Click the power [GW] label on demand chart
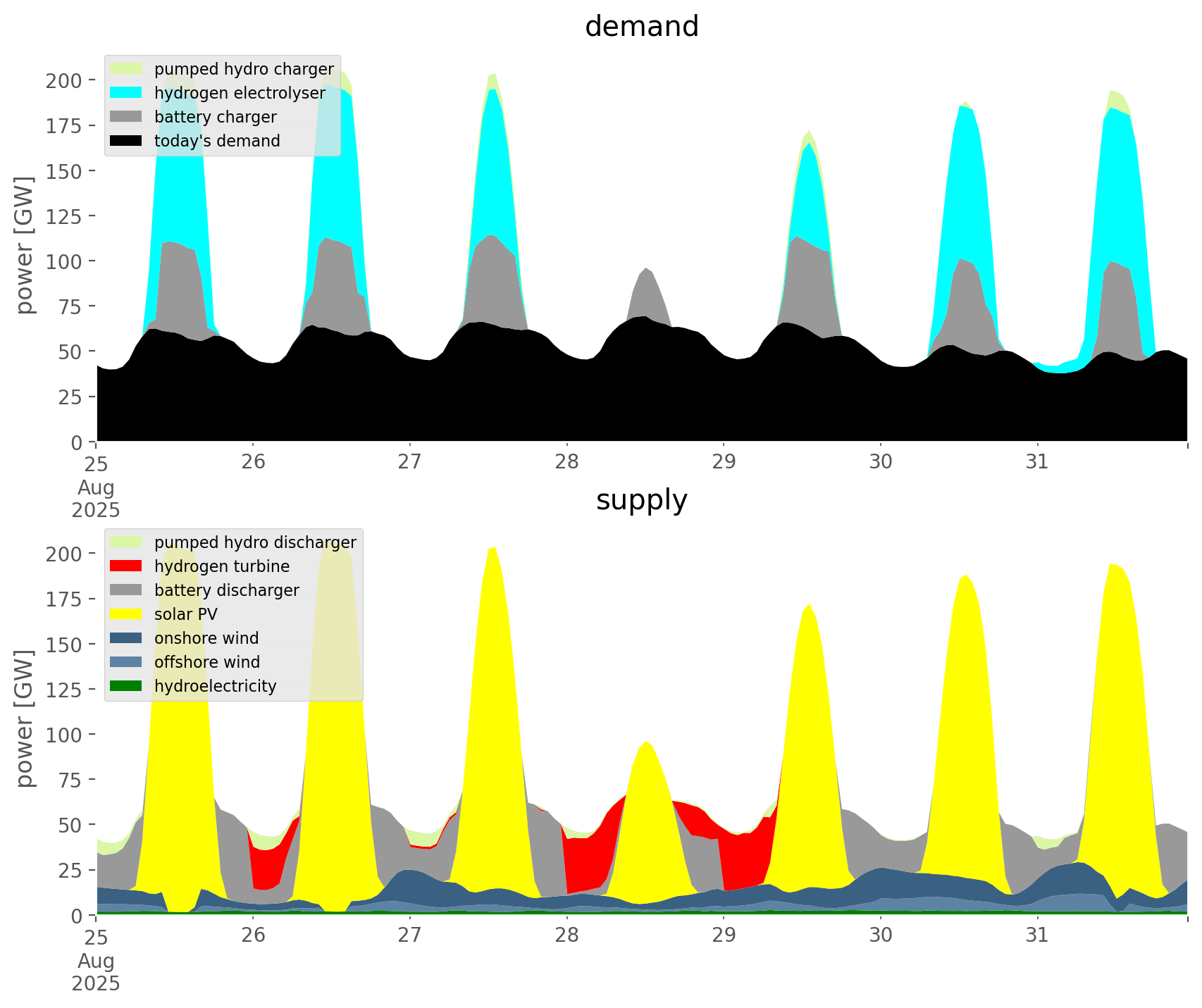 click(25, 245)
